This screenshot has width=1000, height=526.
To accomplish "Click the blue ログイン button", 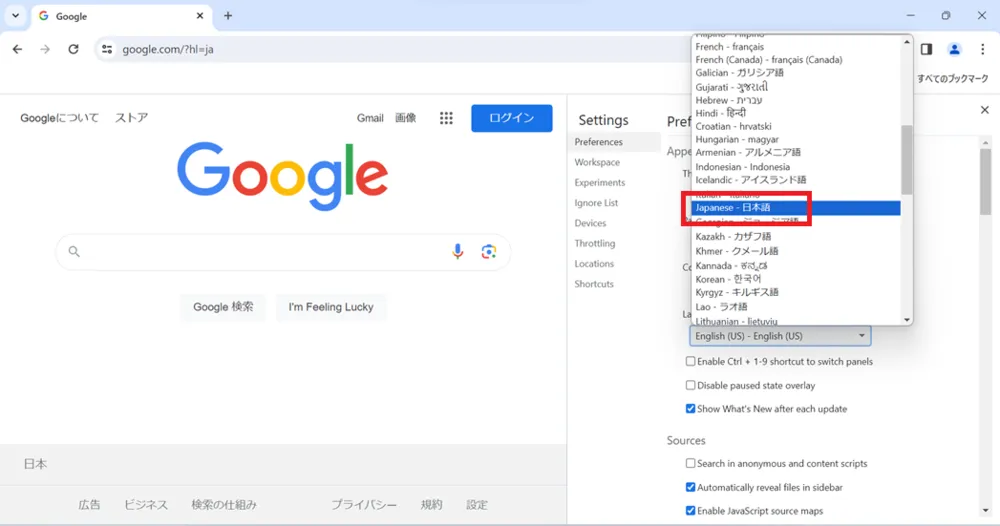I will 511,118.
